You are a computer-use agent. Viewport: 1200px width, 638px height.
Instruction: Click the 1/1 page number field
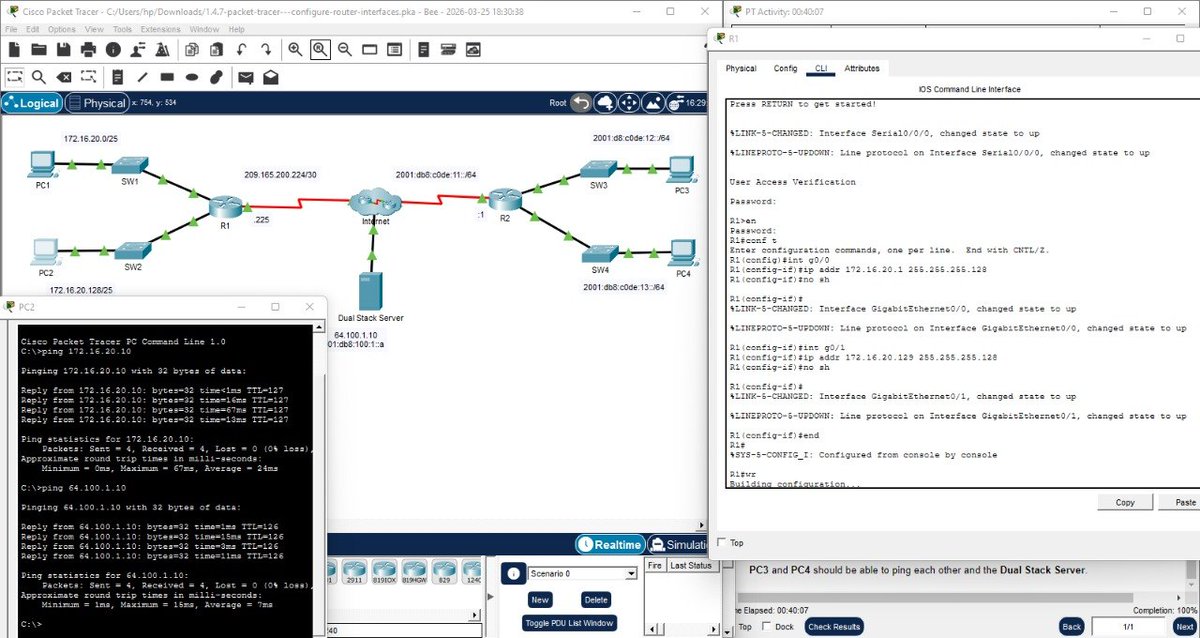[1128, 627]
